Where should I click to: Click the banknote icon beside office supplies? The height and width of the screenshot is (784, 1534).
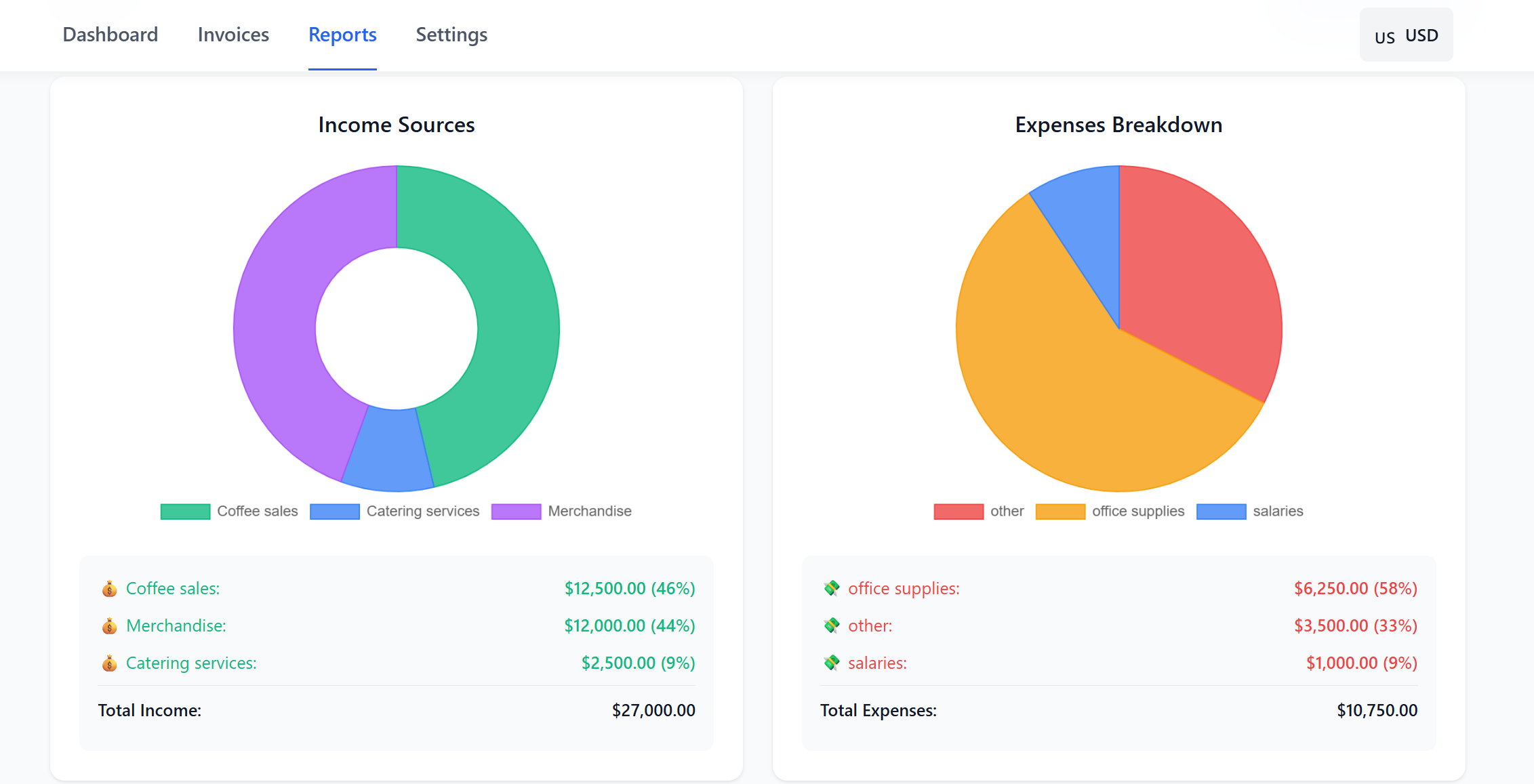click(x=832, y=589)
